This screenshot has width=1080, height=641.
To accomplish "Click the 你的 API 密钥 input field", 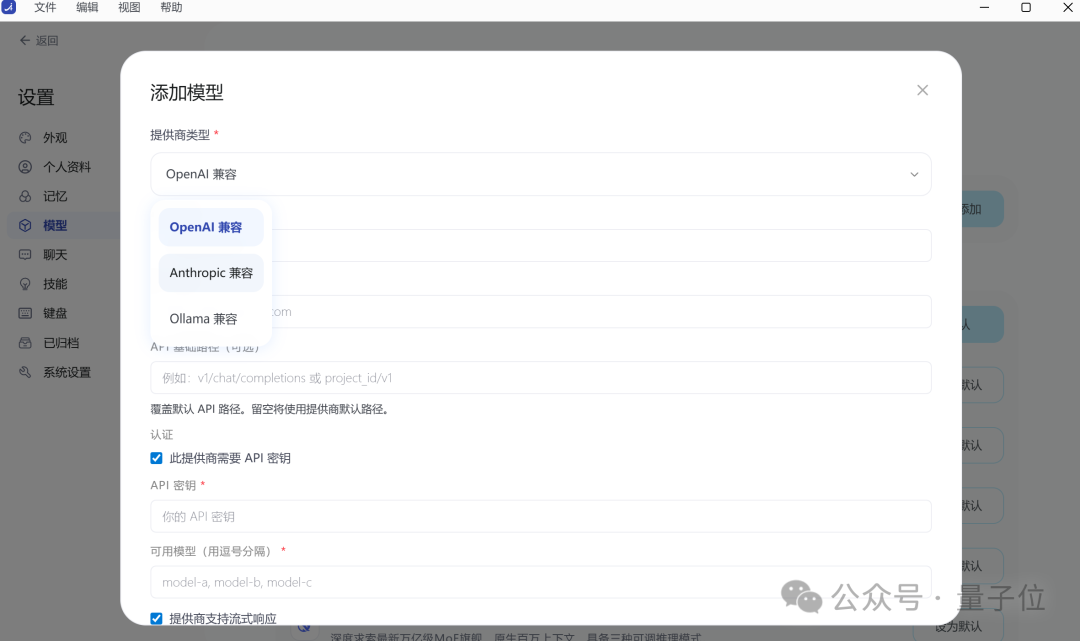I will [541, 516].
